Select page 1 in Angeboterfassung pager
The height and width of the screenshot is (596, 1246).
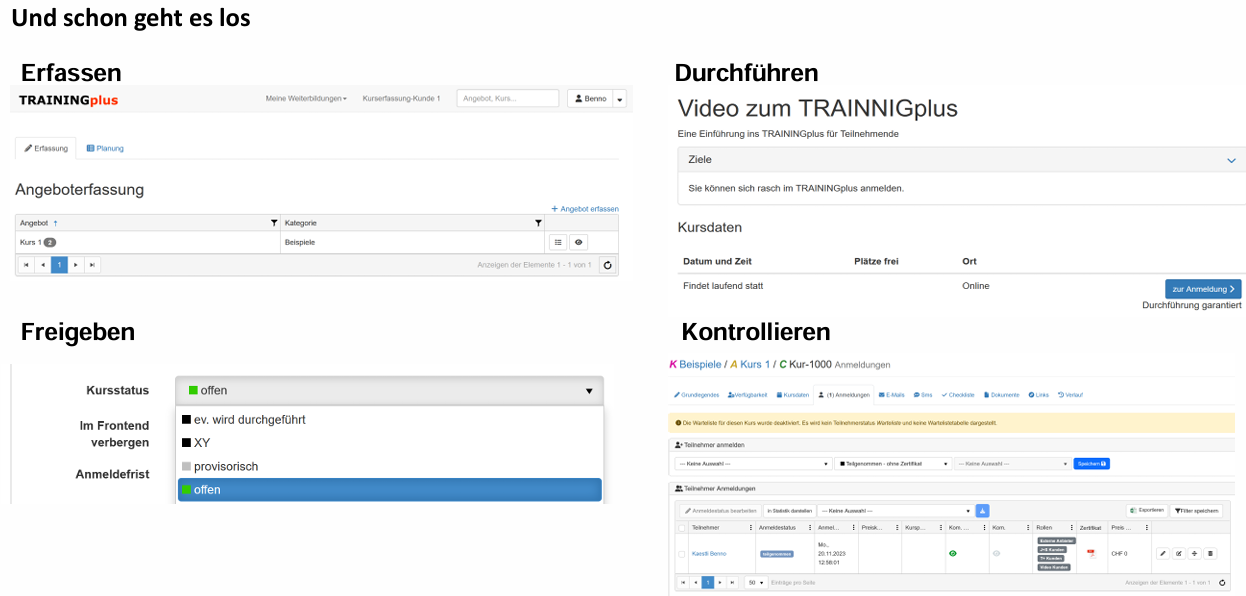(x=59, y=265)
